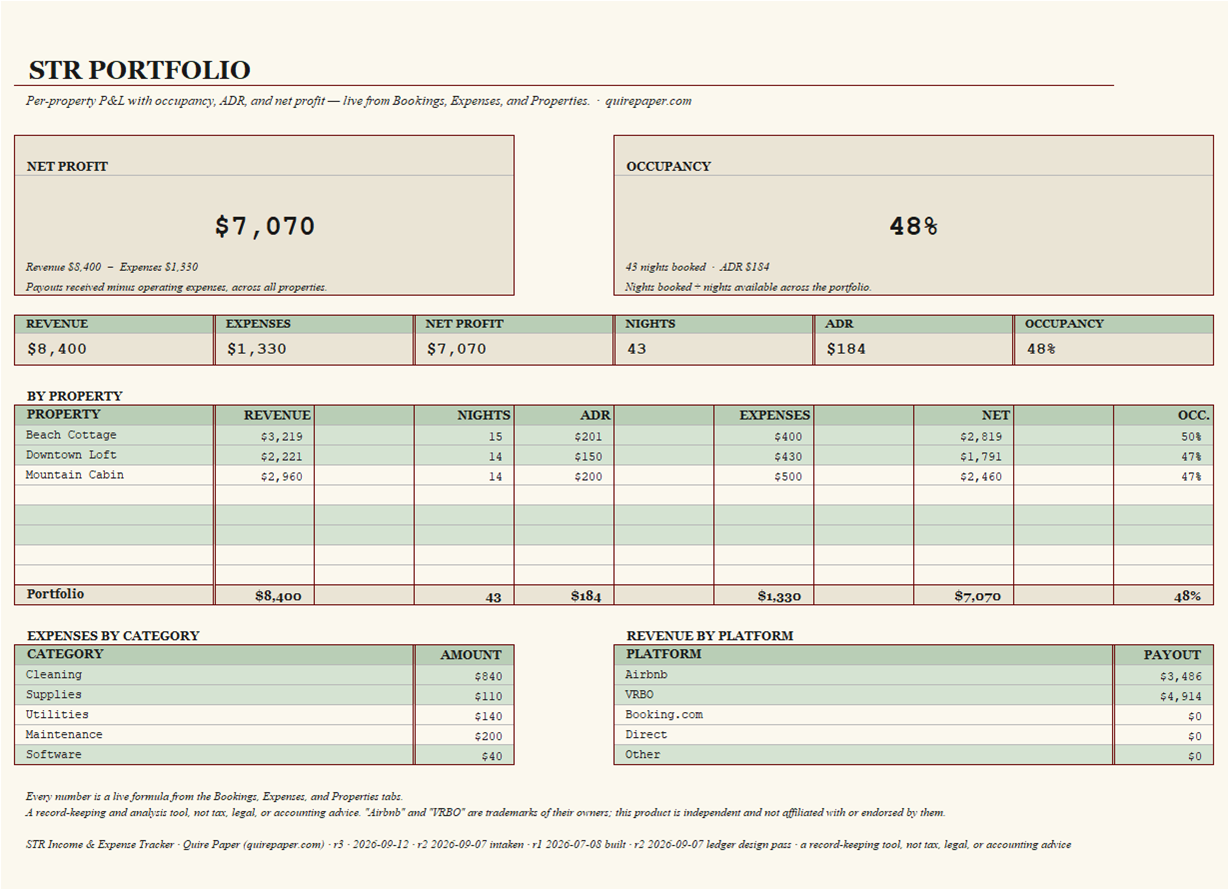
Task: Click the line '43 nights booked · ADR $184'
Action: coord(698,267)
